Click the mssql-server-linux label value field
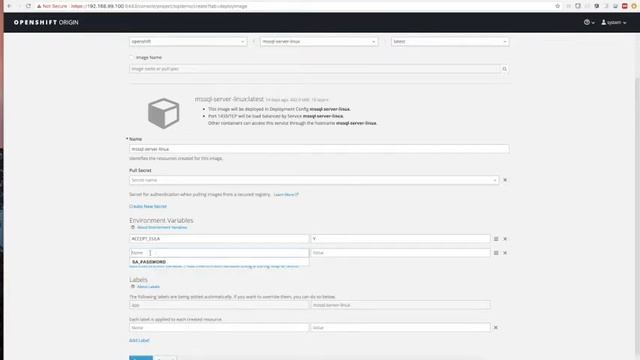640x360 pixels. coord(400,305)
